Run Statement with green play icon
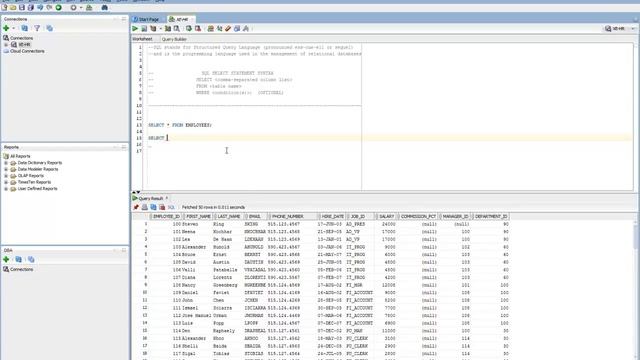Image resolution: width=640 pixels, height=360 pixels. [135, 29]
